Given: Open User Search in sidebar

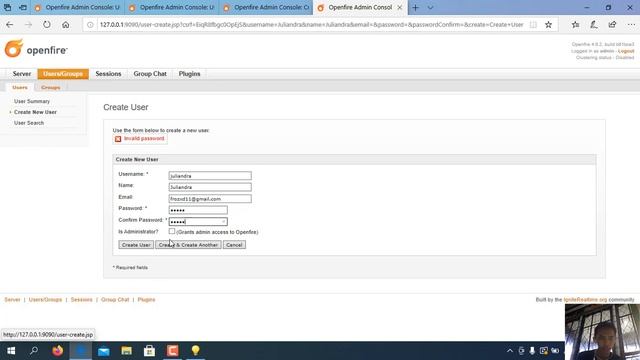Looking at the screenshot, I should click(x=29, y=123).
